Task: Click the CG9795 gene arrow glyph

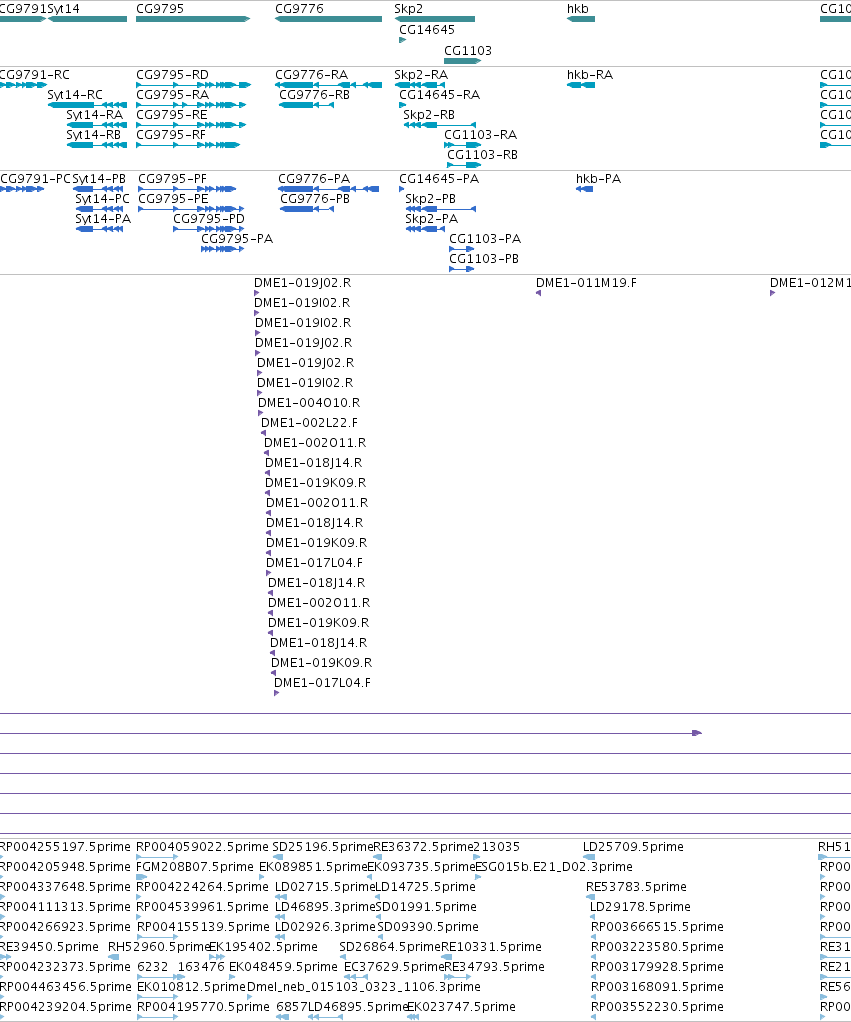Action: point(193,19)
